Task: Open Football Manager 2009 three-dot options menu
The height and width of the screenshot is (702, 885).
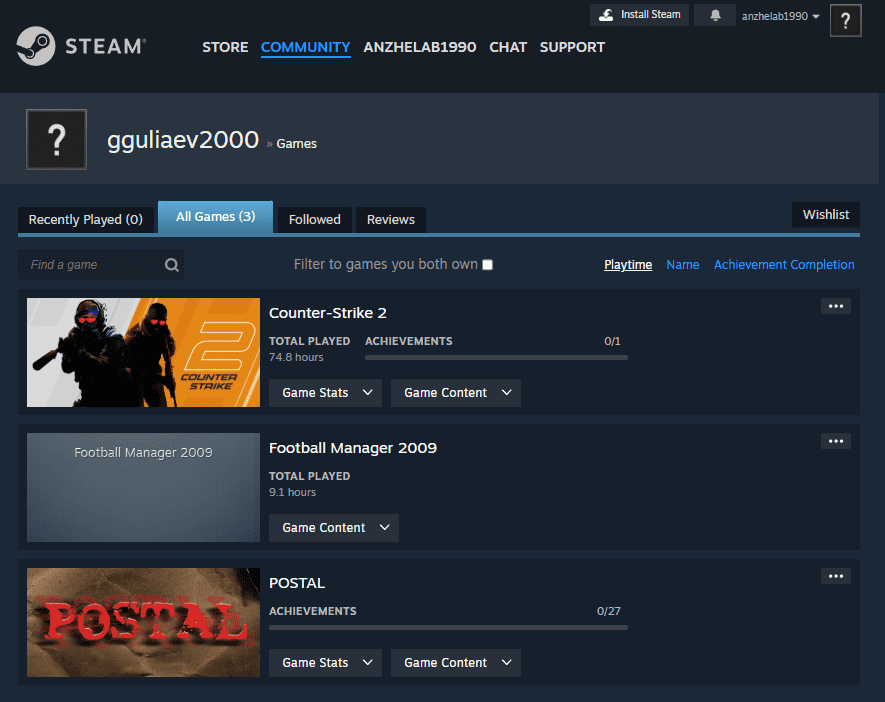Action: tap(835, 441)
